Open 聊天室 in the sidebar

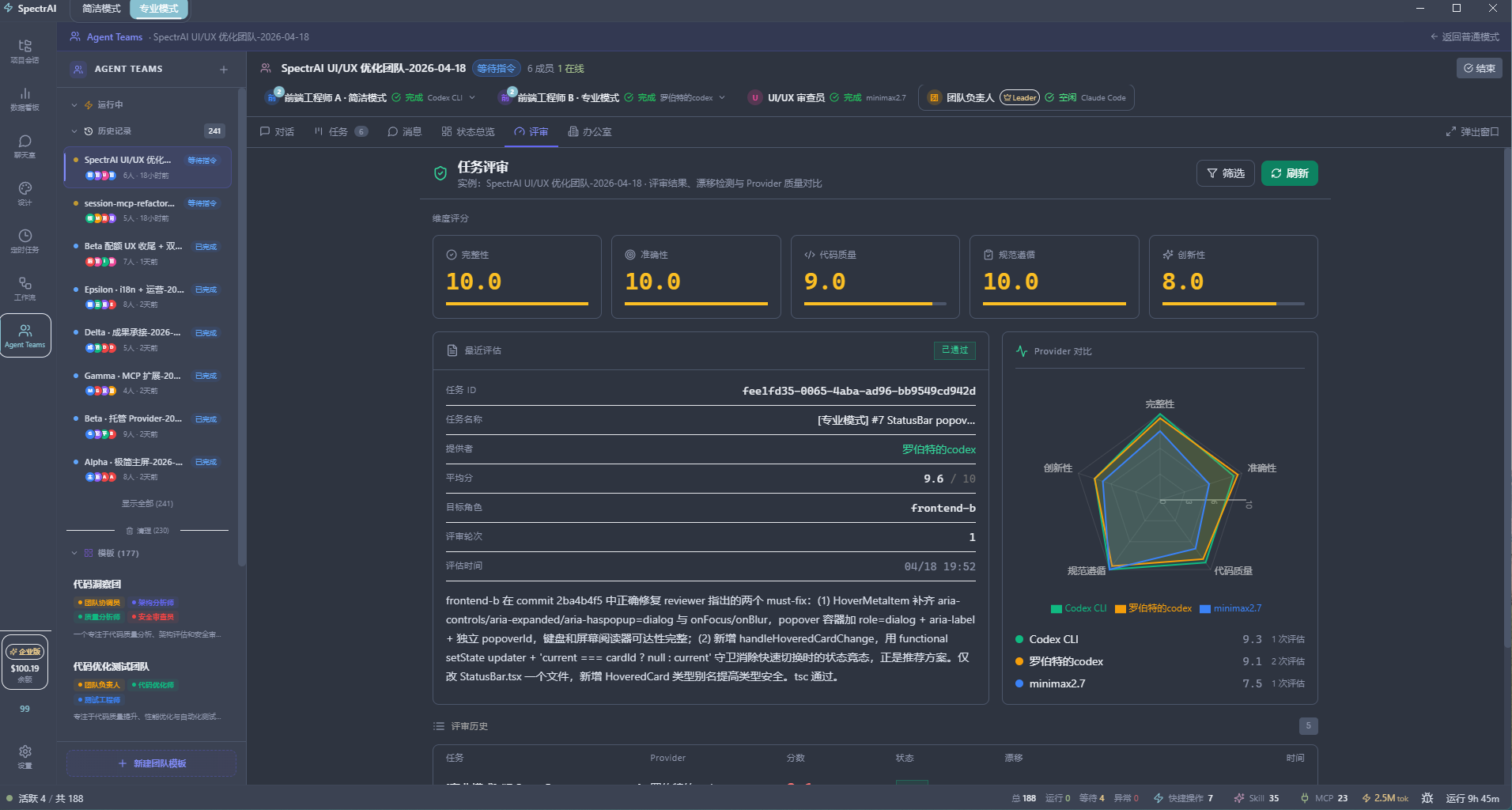point(25,146)
